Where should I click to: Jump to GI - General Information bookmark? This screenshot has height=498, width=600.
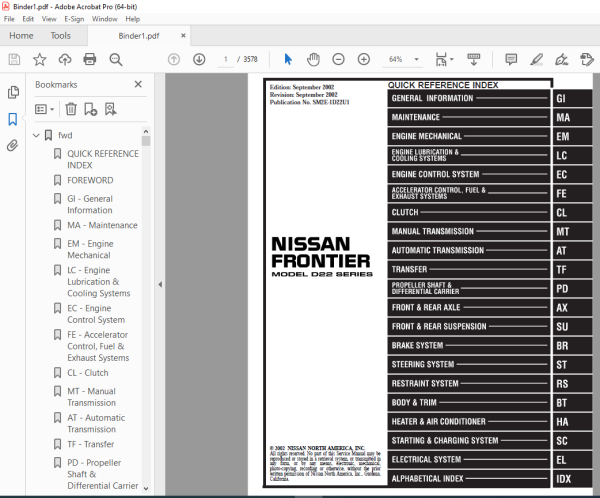[90, 204]
